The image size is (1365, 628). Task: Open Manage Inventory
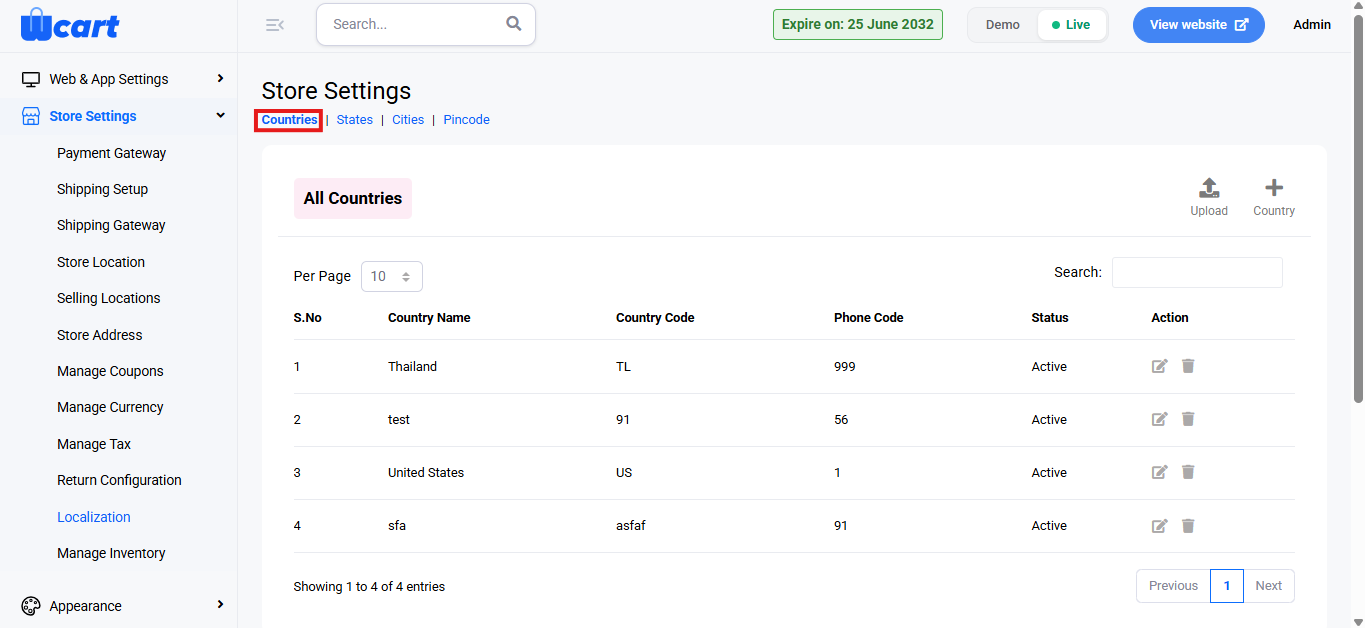pyautogui.click(x=111, y=553)
